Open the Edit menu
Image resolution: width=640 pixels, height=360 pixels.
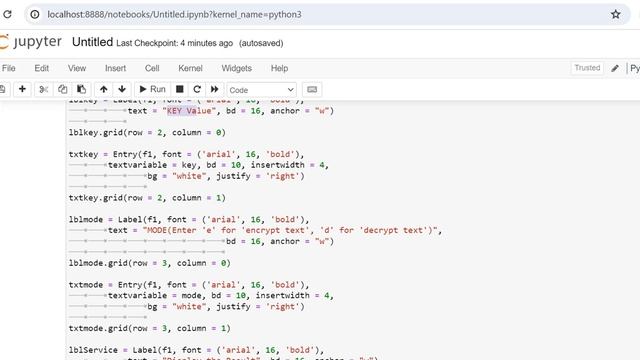point(41,68)
